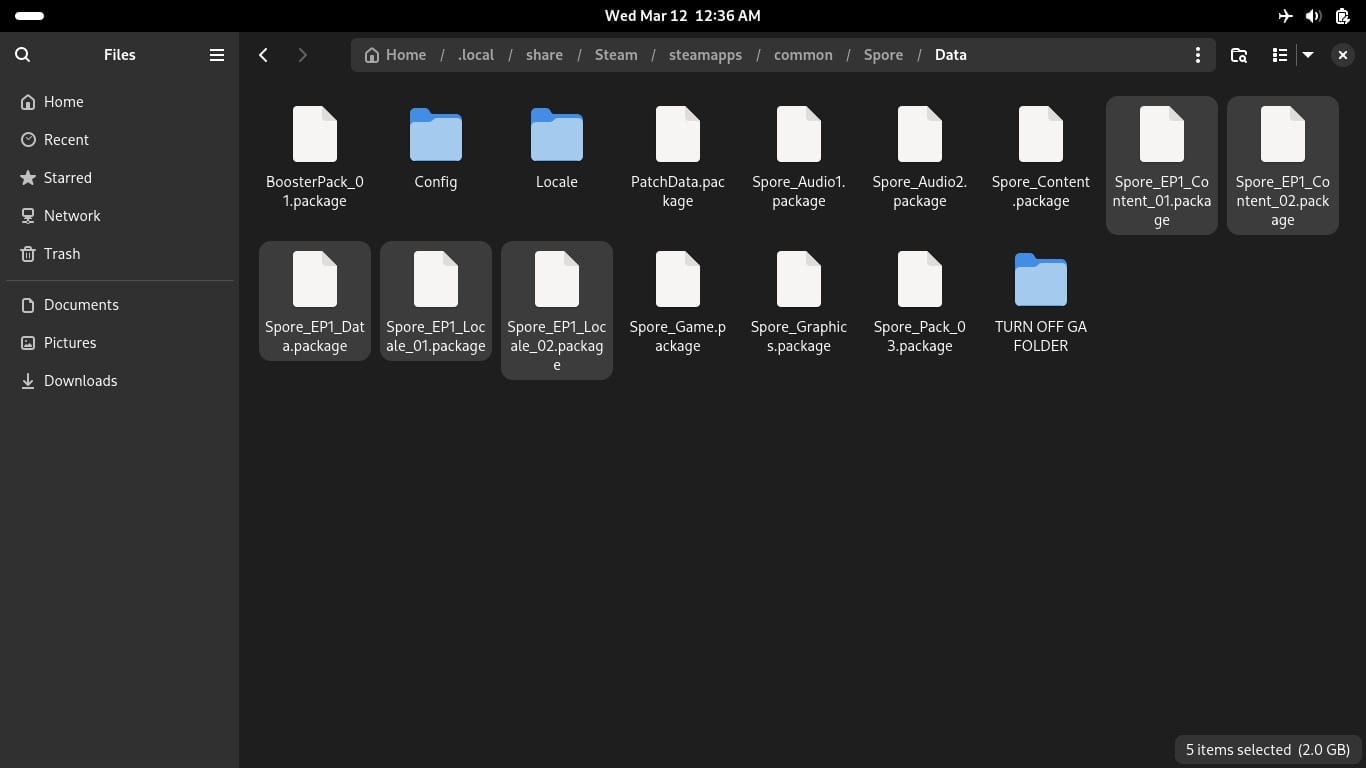This screenshot has width=1366, height=768.
Task: Open Home in the sidebar
Action: point(119,102)
